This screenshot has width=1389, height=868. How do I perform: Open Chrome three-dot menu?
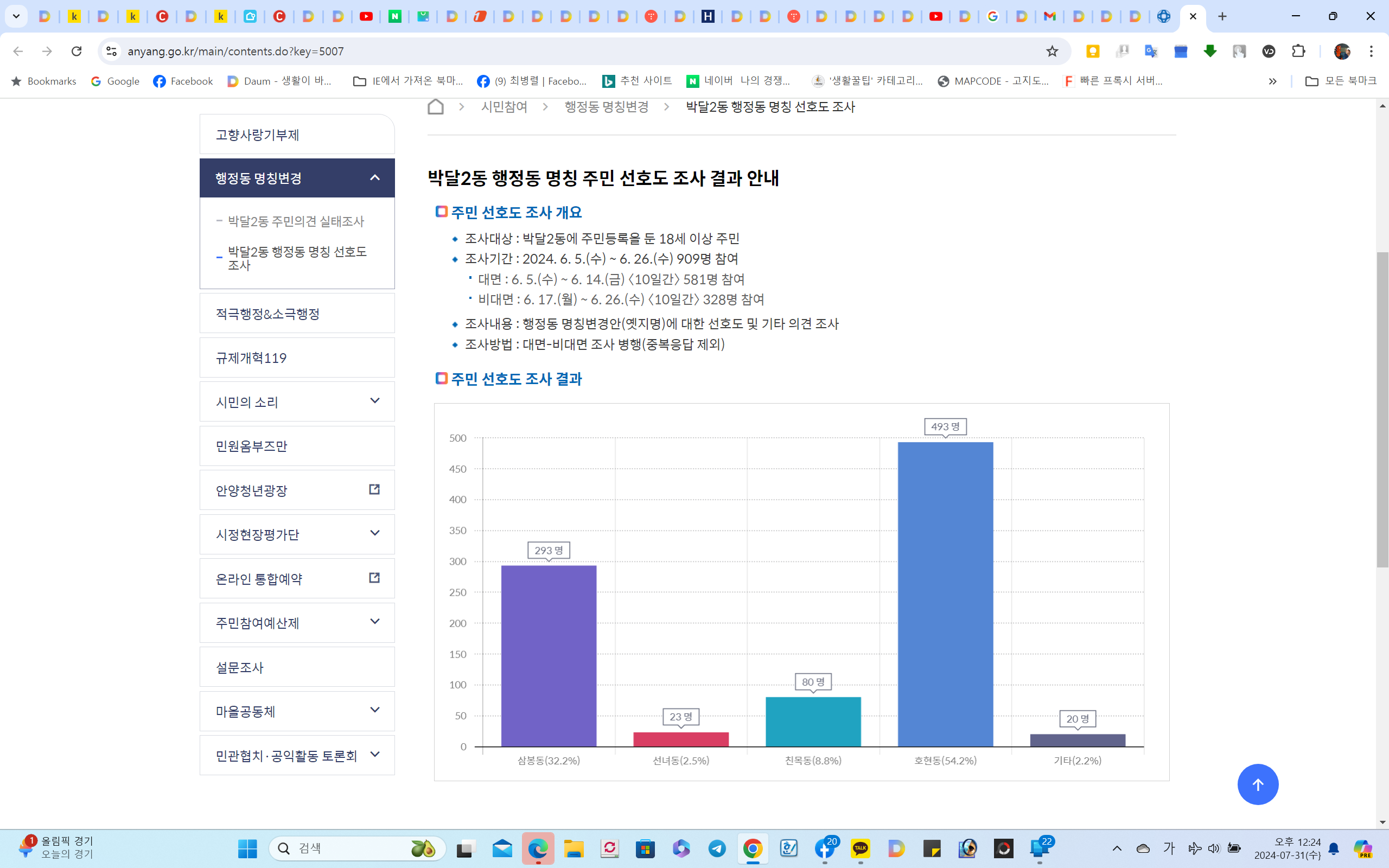[1371, 52]
